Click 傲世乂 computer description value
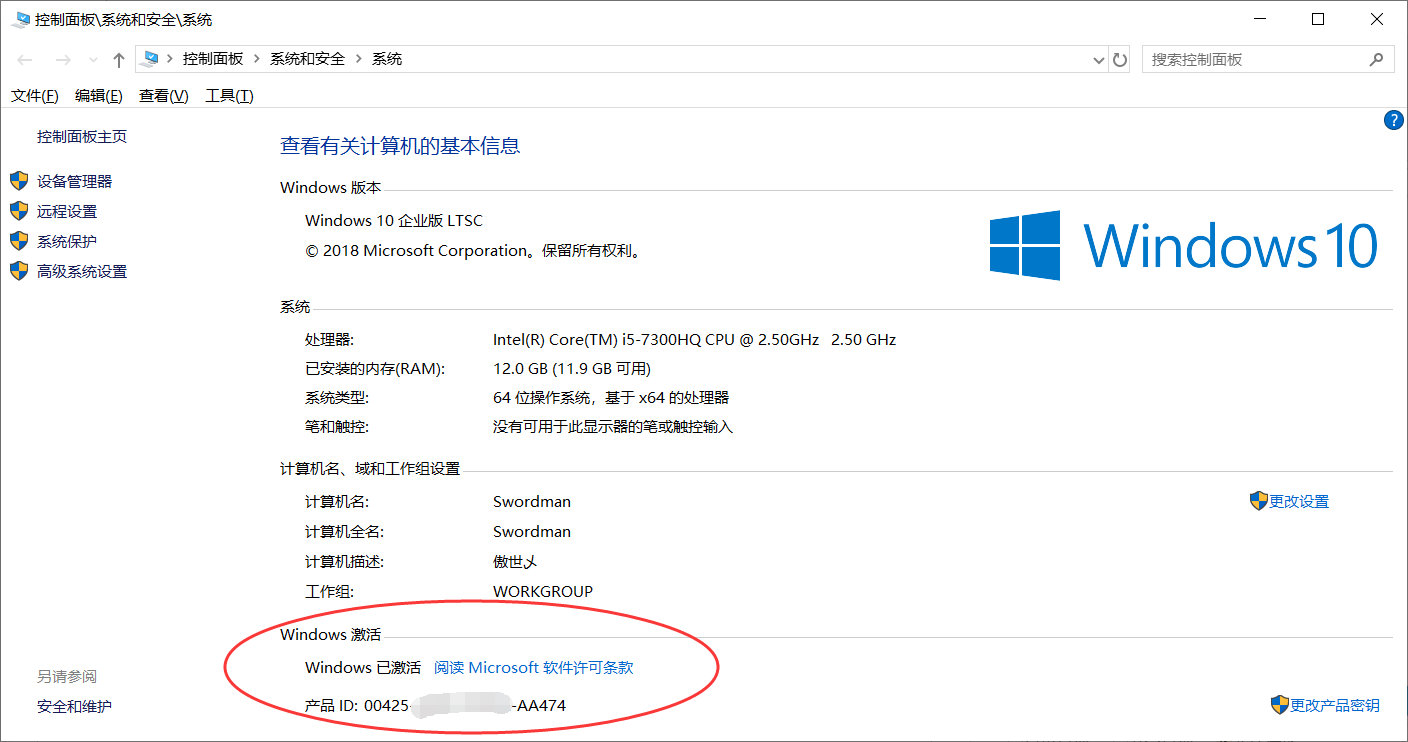The image size is (1408, 742). pos(516,561)
